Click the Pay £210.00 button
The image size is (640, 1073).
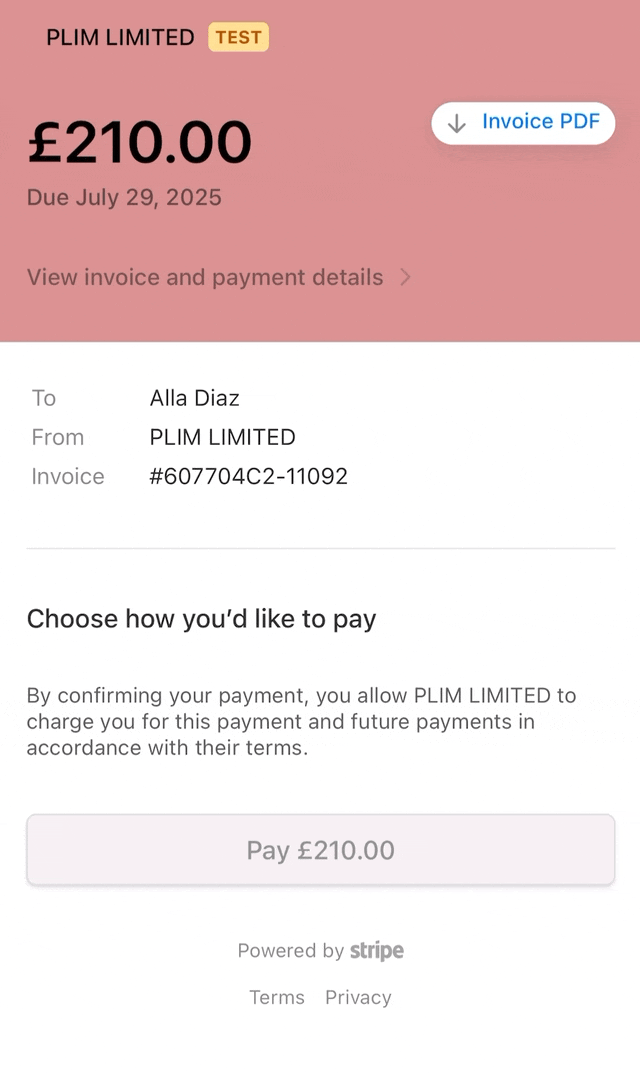(x=320, y=850)
